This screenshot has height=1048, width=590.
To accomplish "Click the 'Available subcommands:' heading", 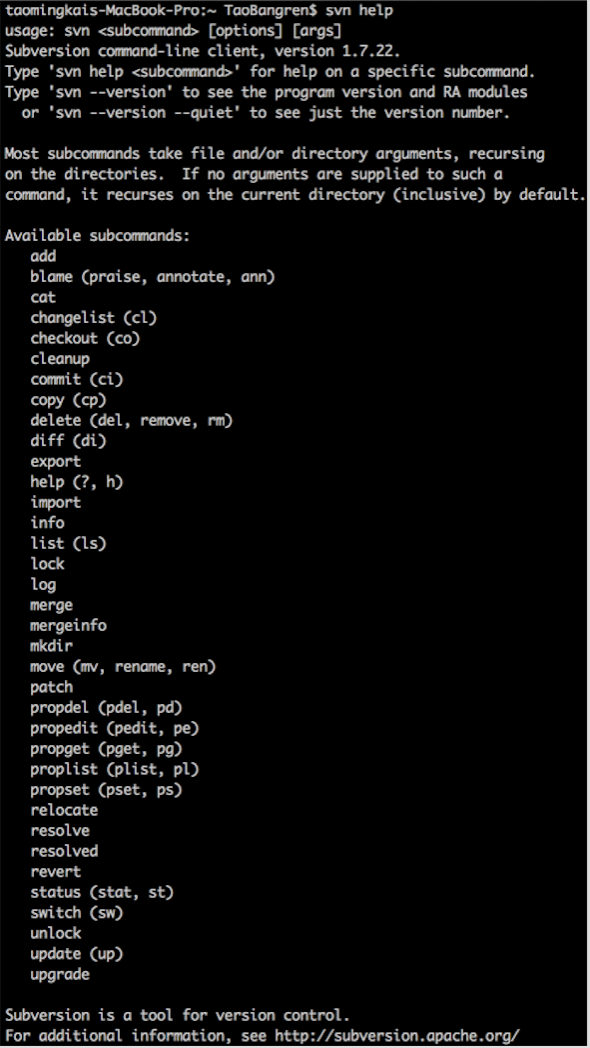I will tap(98, 236).
